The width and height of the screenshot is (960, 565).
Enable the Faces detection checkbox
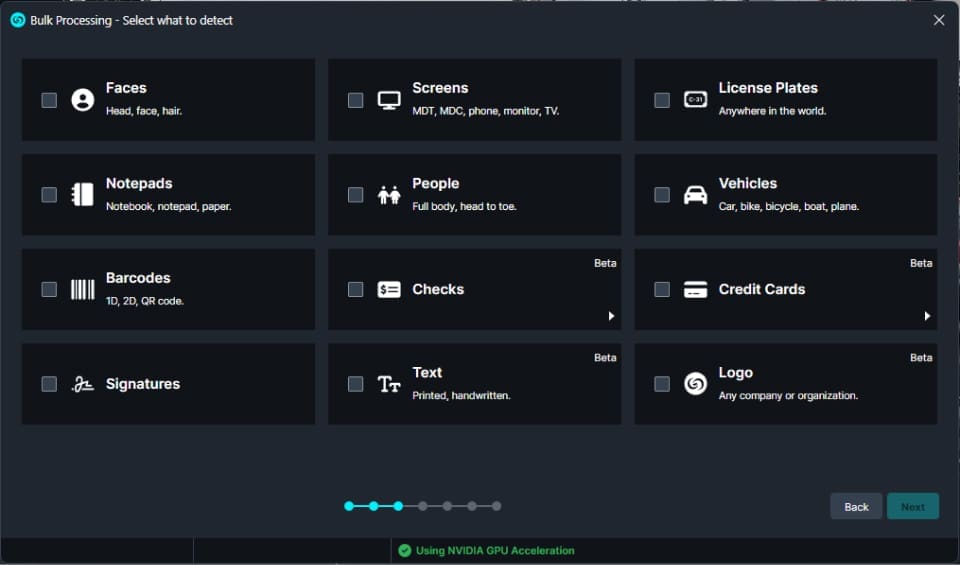(49, 100)
